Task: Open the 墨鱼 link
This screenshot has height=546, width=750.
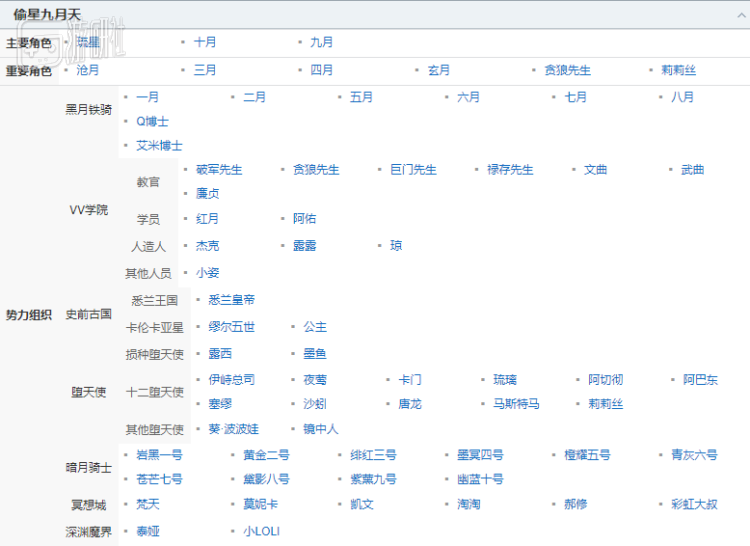Action: (315, 354)
